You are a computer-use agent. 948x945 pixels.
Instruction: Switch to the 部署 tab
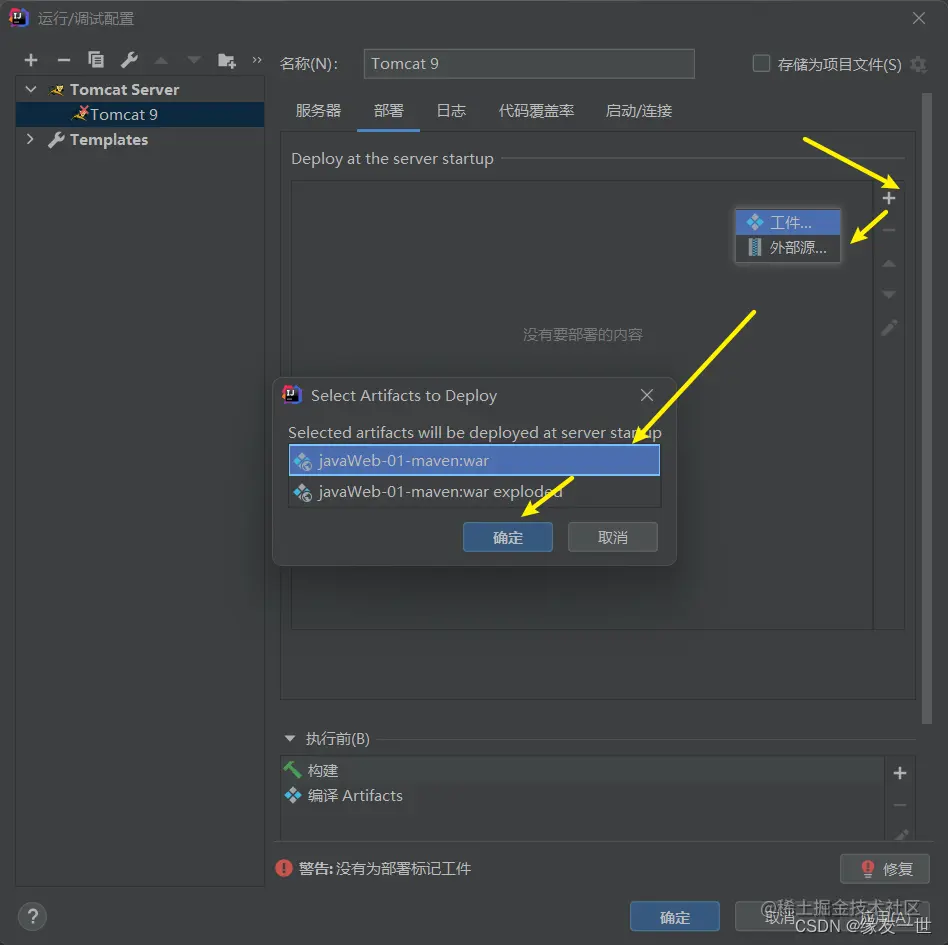pyautogui.click(x=388, y=111)
